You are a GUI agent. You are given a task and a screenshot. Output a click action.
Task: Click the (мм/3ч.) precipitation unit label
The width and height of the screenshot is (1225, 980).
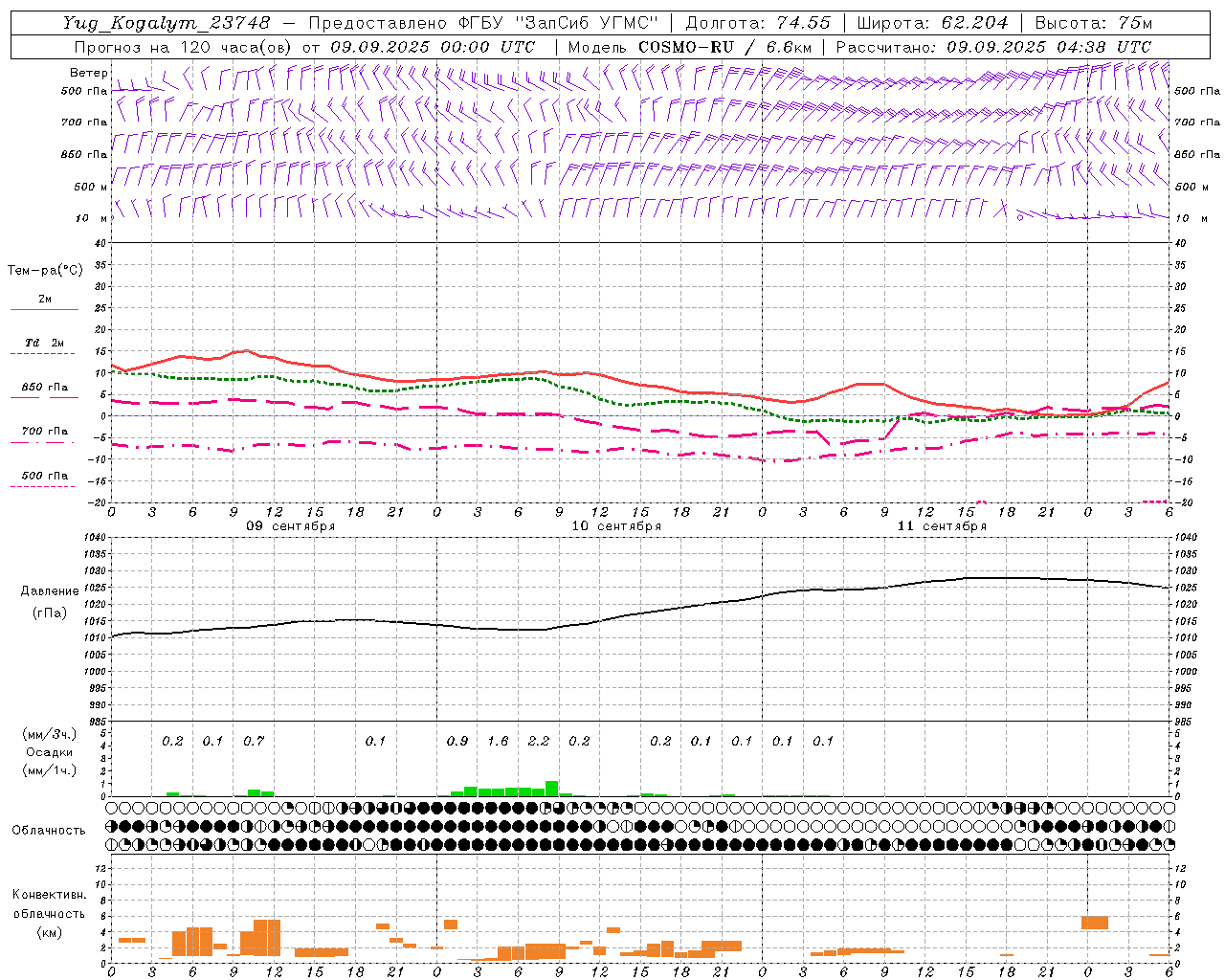point(50,735)
